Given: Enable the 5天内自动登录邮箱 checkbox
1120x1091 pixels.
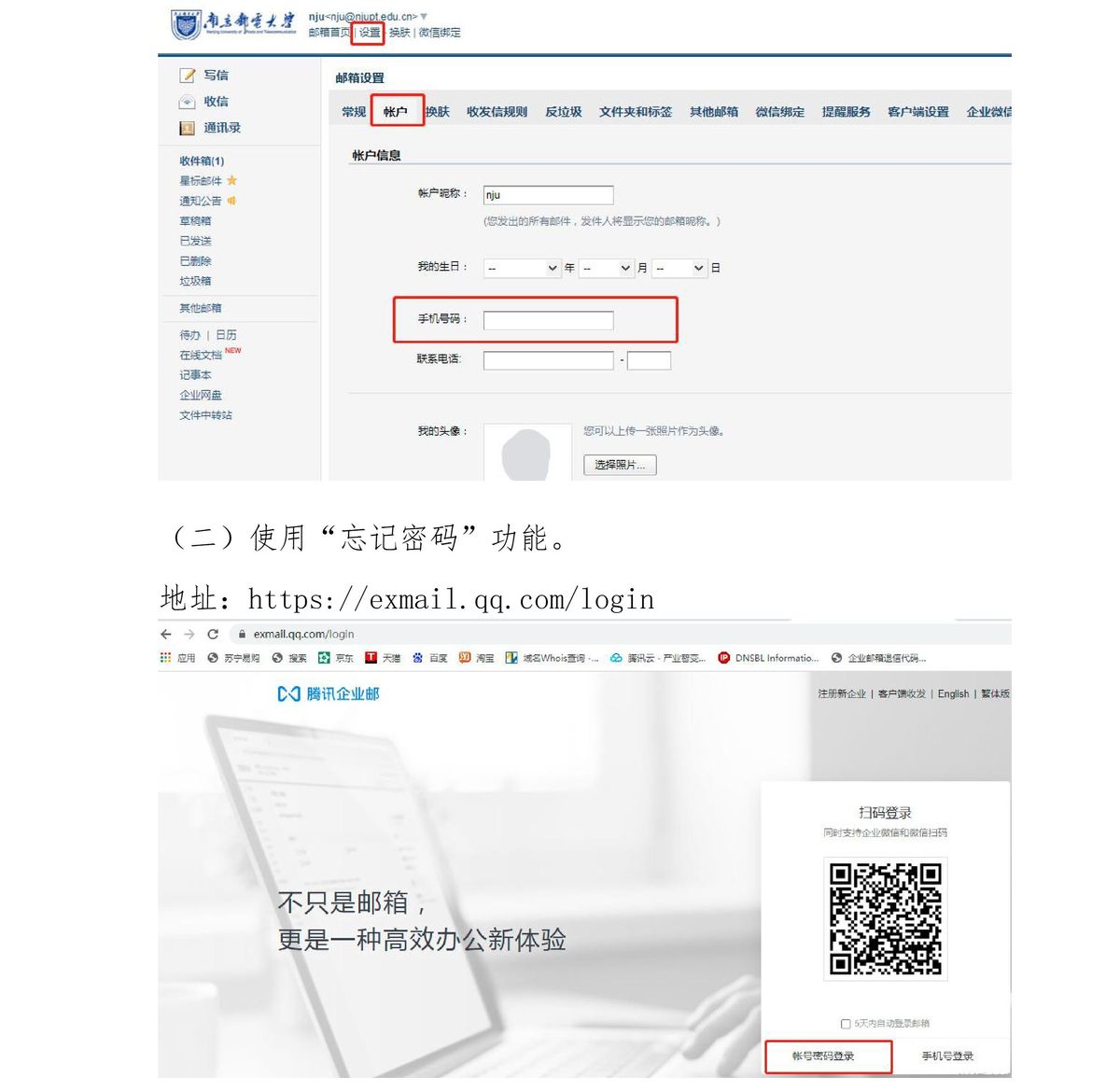Looking at the screenshot, I should pos(846,1024).
